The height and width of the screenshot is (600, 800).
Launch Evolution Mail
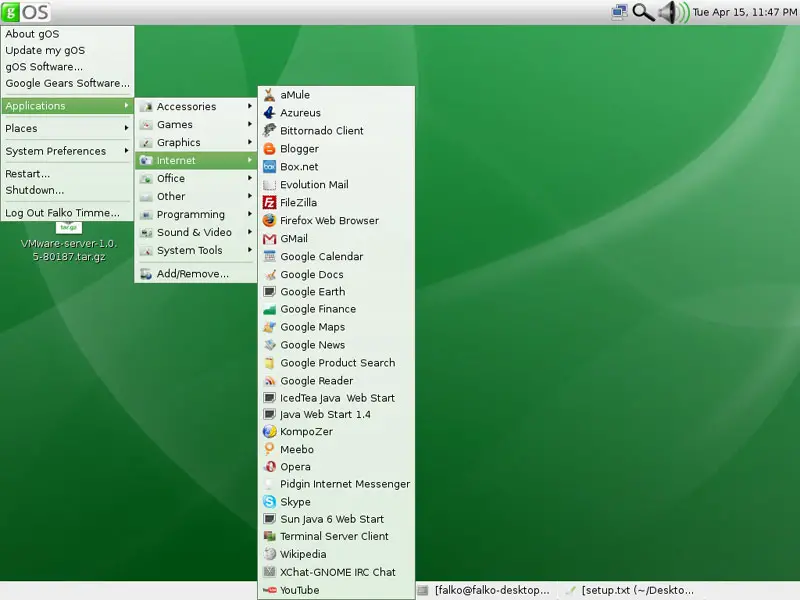[x=336, y=185]
